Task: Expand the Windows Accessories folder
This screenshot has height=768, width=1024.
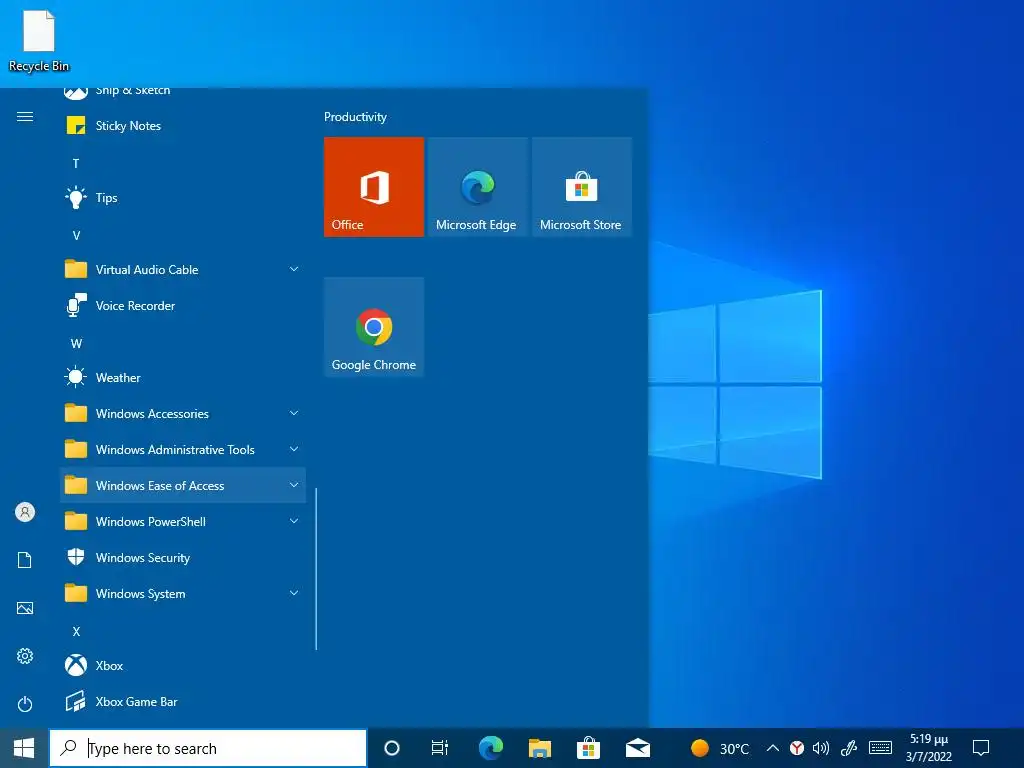Action: (x=182, y=413)
